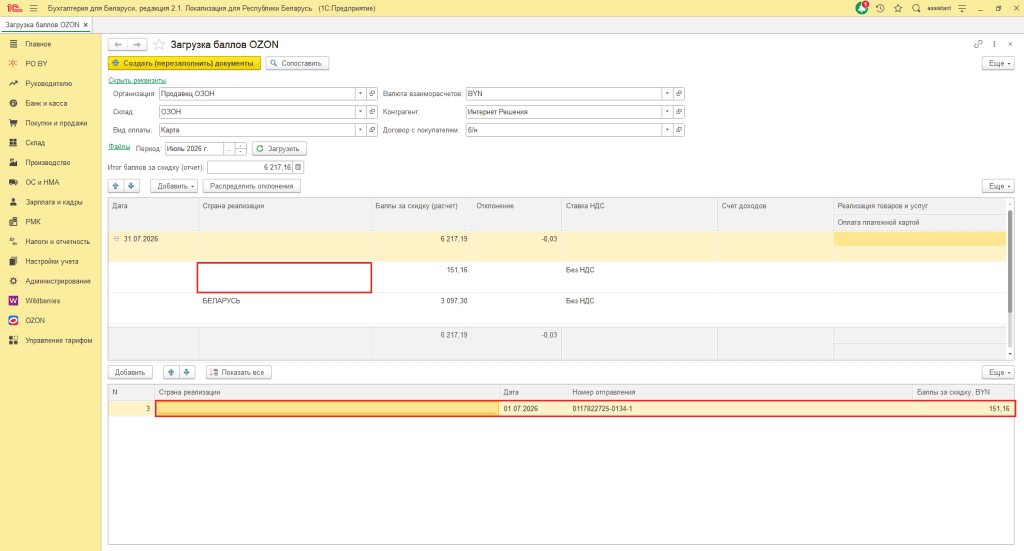Open form options three-dots icon

click(x=994, y=44)
